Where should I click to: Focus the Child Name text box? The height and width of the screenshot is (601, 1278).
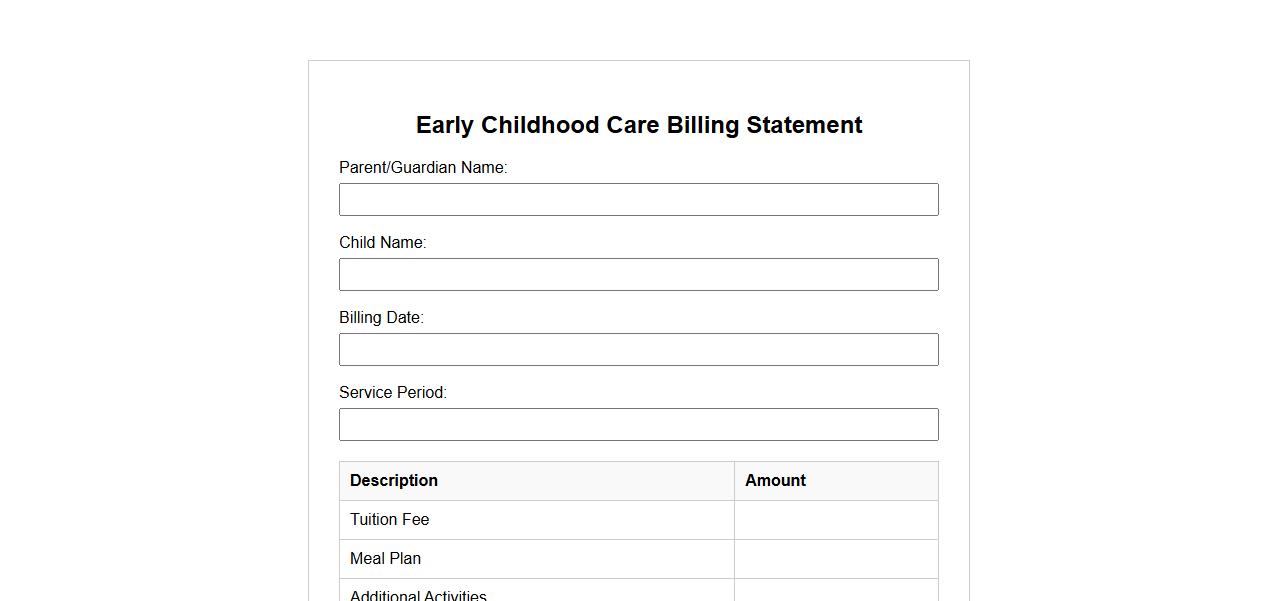point(638,274)
